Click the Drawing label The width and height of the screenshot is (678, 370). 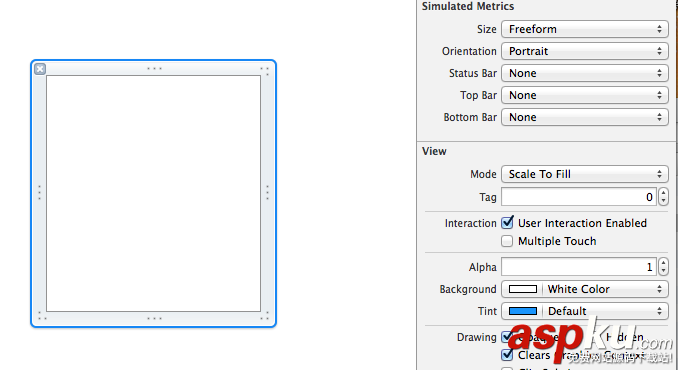coord(477,337)
